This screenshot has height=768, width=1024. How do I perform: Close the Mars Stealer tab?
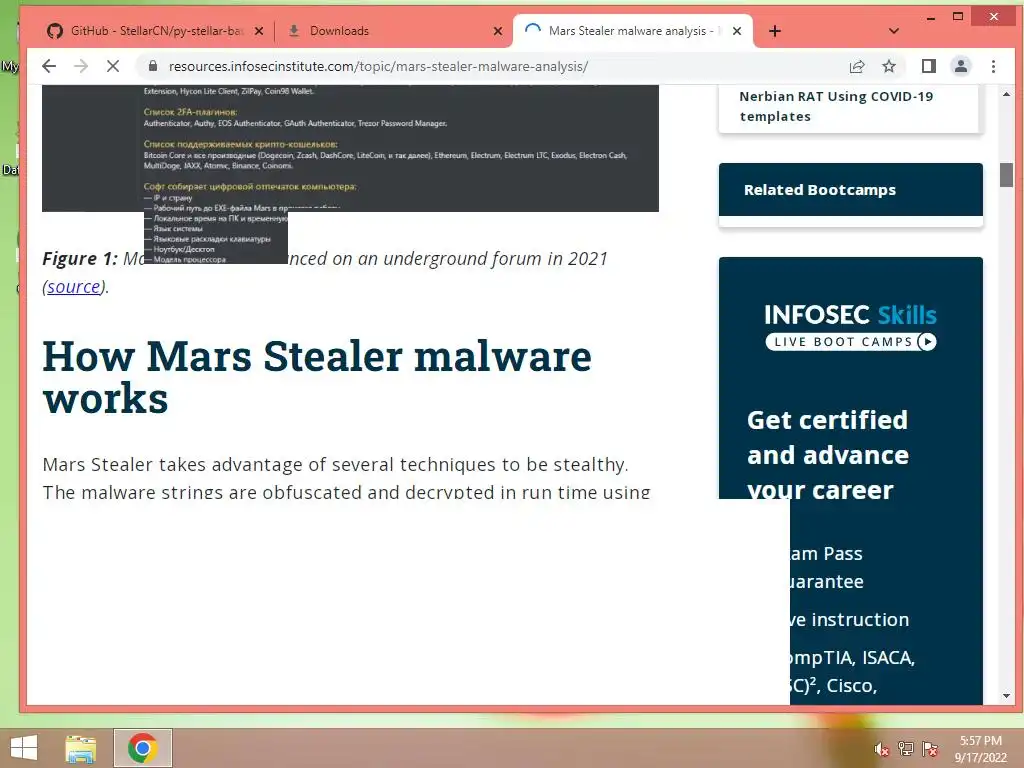point(737,31)
